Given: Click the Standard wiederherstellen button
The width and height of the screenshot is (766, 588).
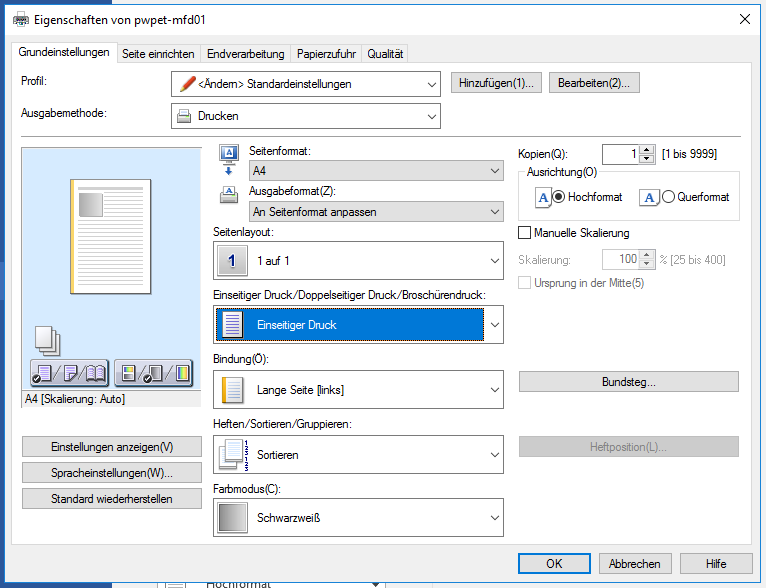Looking at the screenshot, I should pyautogui.click(x=112, y=498).
